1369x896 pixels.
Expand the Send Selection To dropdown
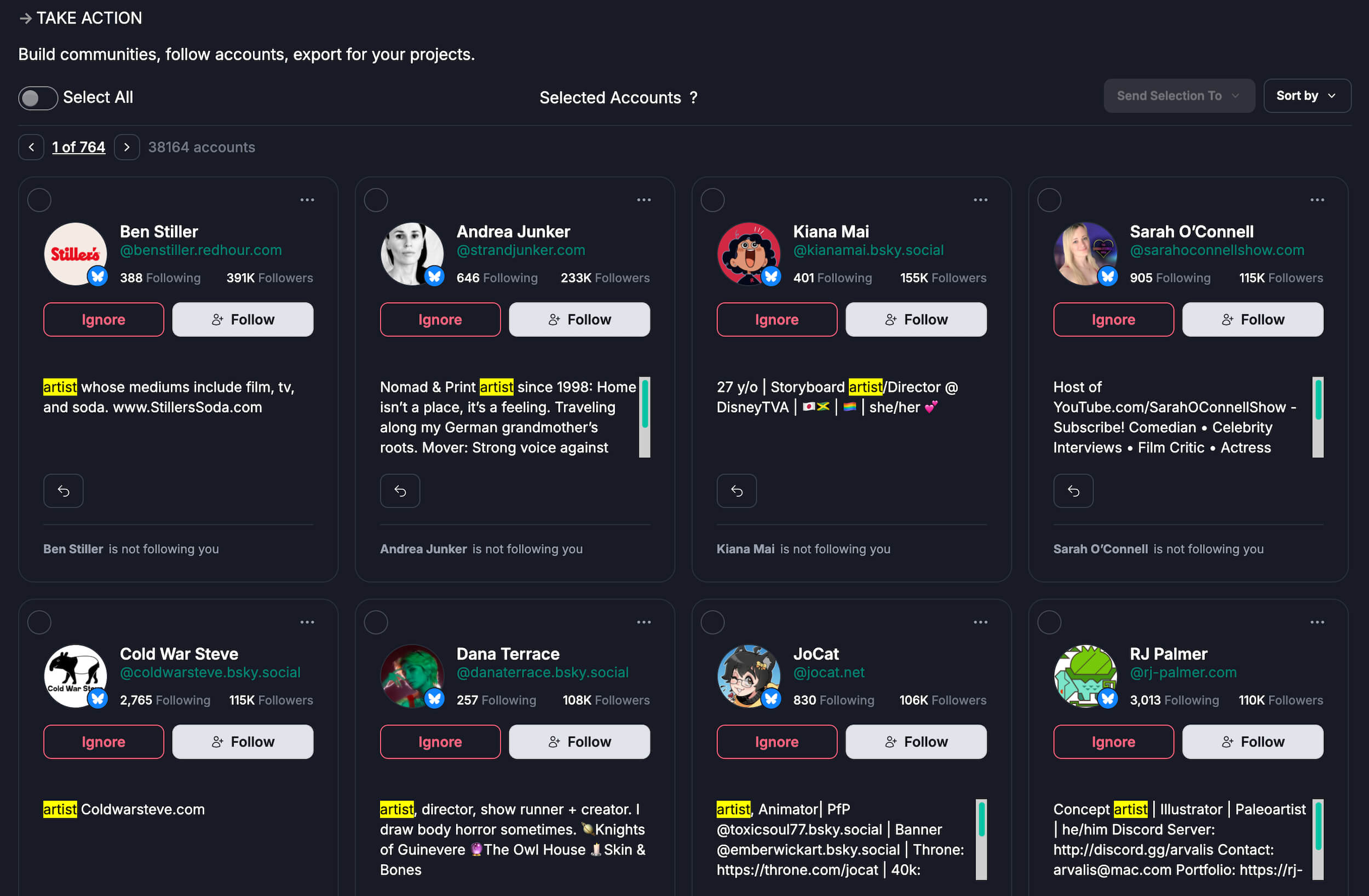(x=1178, y=96)
